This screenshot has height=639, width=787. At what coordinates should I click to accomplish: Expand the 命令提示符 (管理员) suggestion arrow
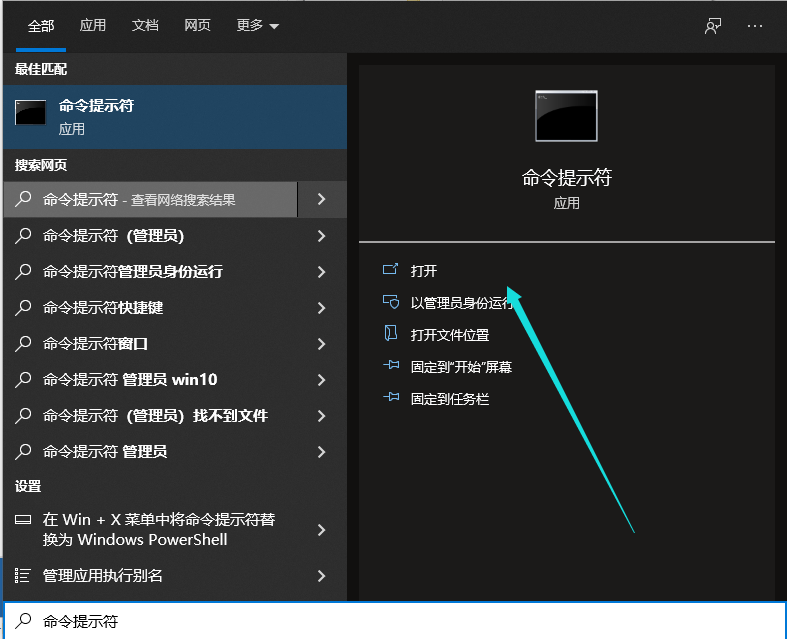pyautogui.click(x=321, y=236)
